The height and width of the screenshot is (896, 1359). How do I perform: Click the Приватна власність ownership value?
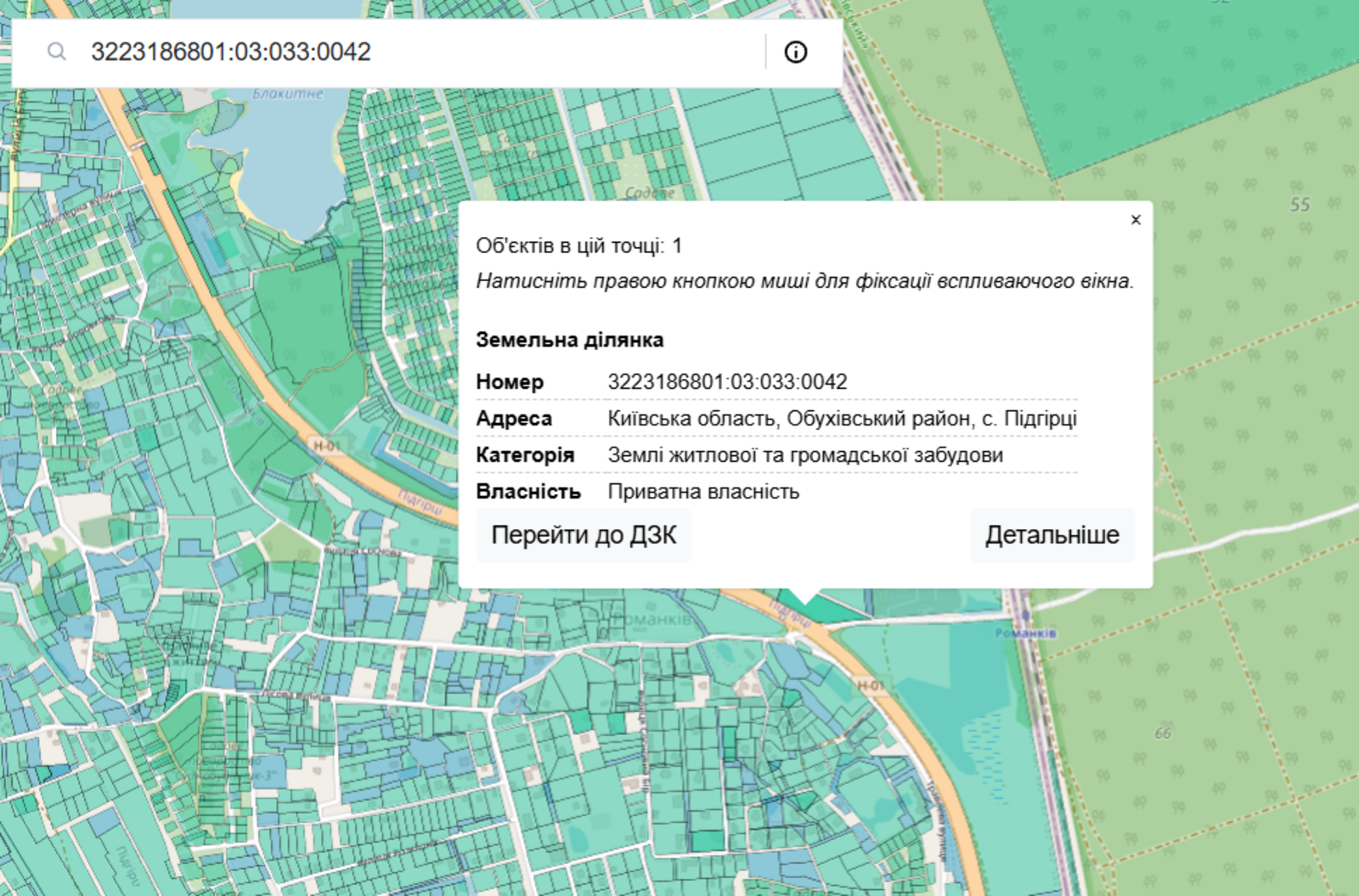(x=703, y=492)
